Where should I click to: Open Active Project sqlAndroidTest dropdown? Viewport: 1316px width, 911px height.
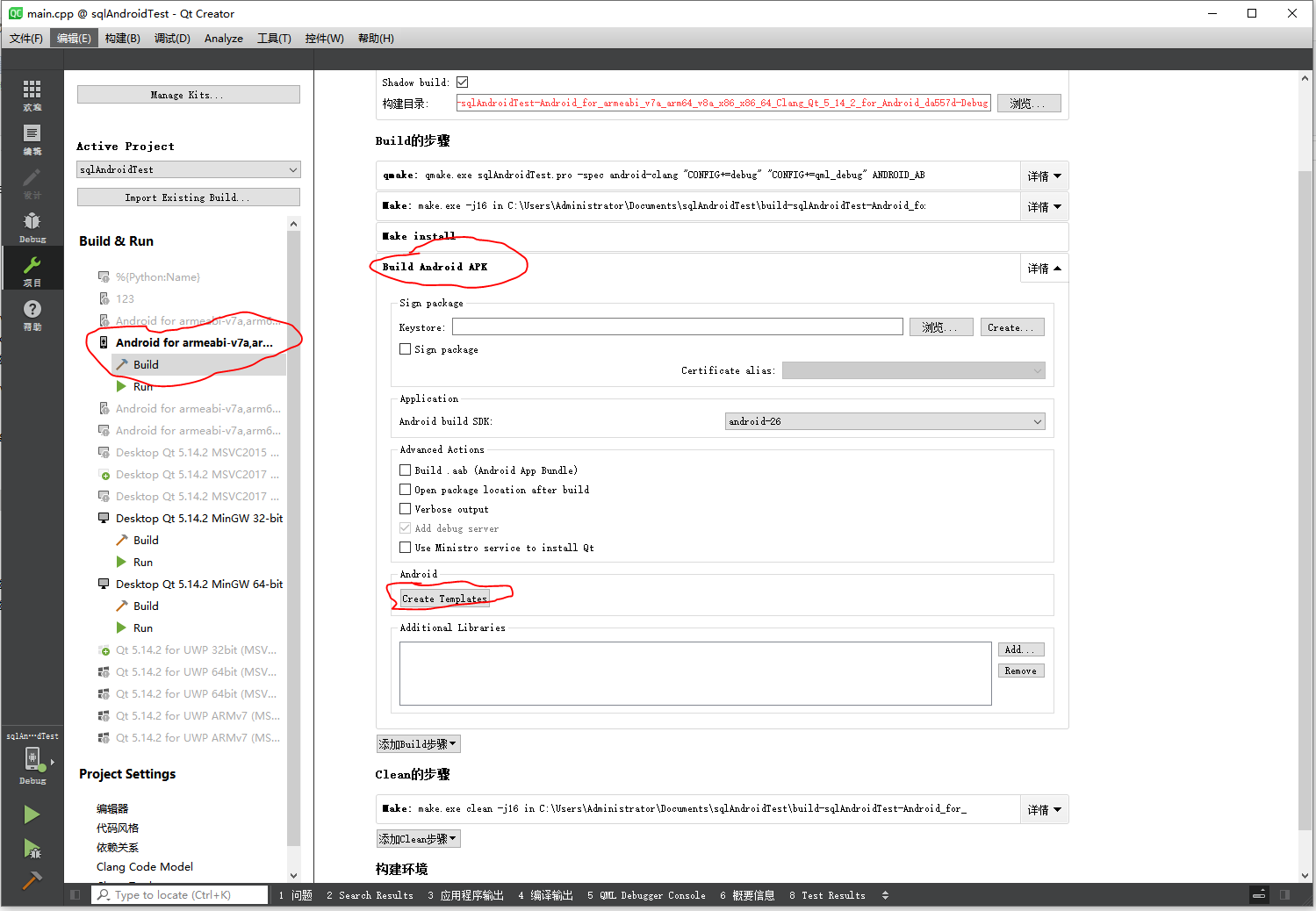click(189, 169)
